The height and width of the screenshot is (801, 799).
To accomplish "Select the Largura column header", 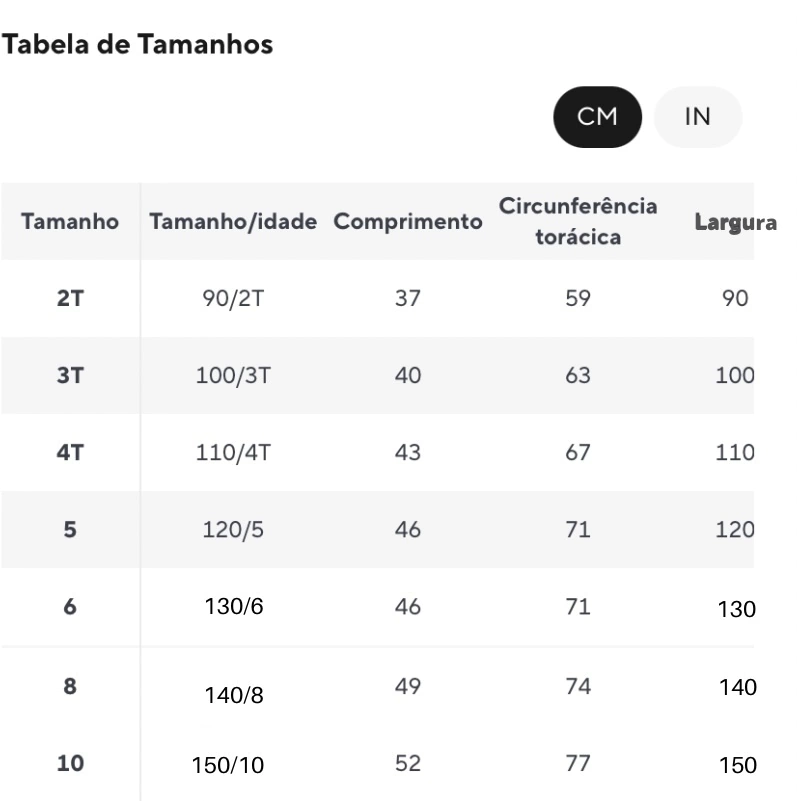I will [736, 223].
